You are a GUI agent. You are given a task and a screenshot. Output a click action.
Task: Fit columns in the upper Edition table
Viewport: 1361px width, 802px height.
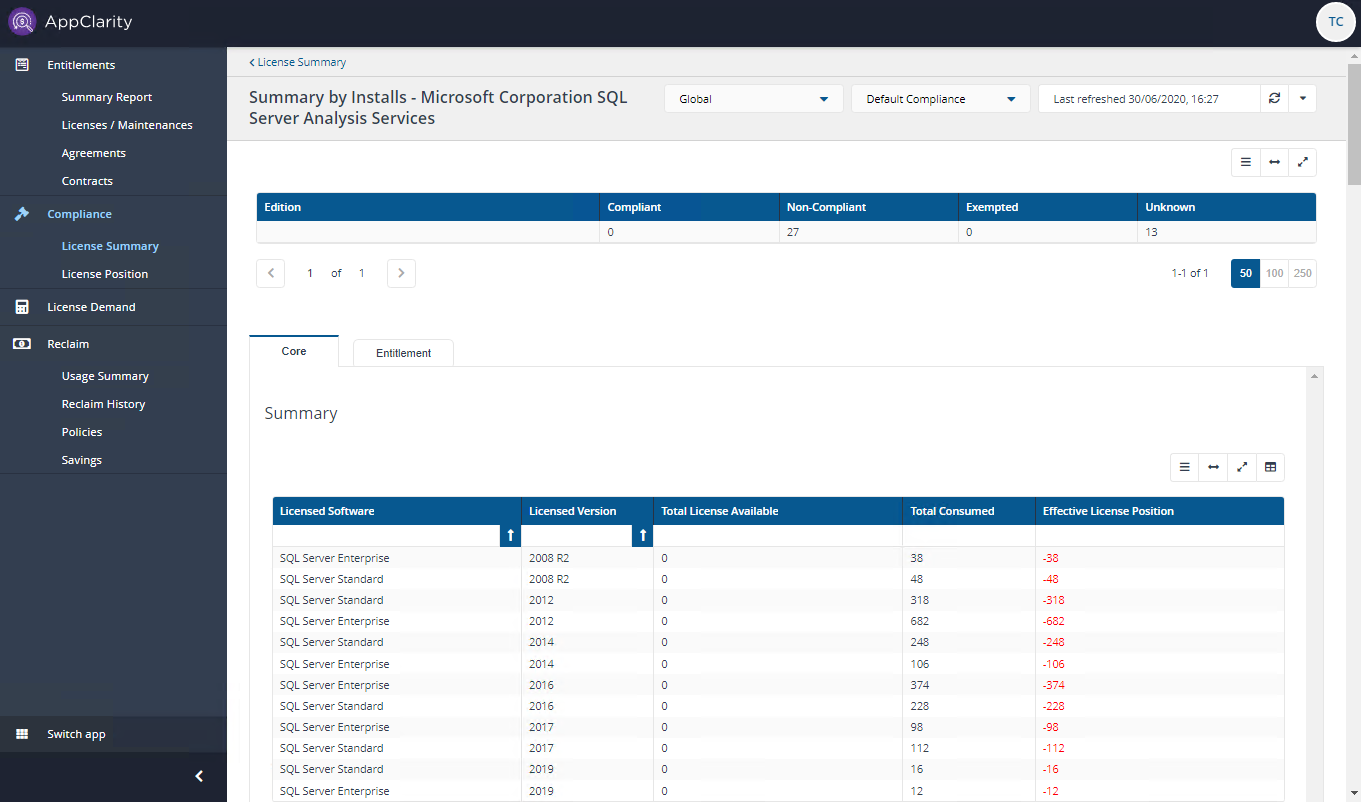pyautogui.click(x=1274, y=162)
